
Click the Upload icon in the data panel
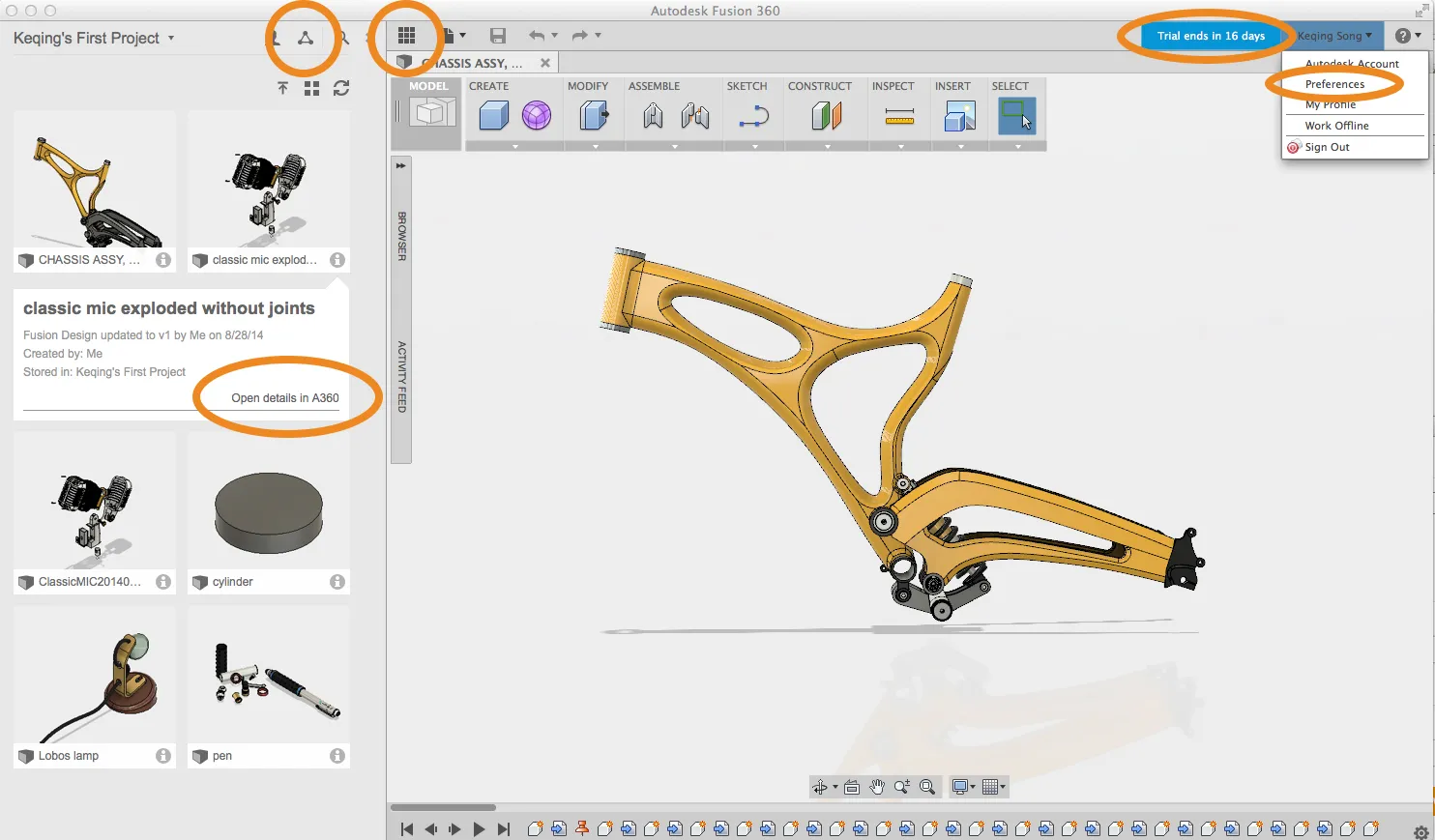282,88
